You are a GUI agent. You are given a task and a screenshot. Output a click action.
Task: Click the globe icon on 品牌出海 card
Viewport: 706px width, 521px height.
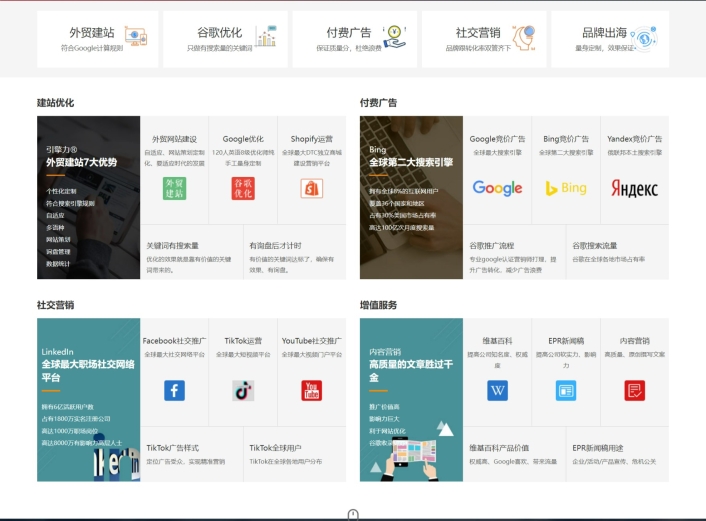(645, 38)
